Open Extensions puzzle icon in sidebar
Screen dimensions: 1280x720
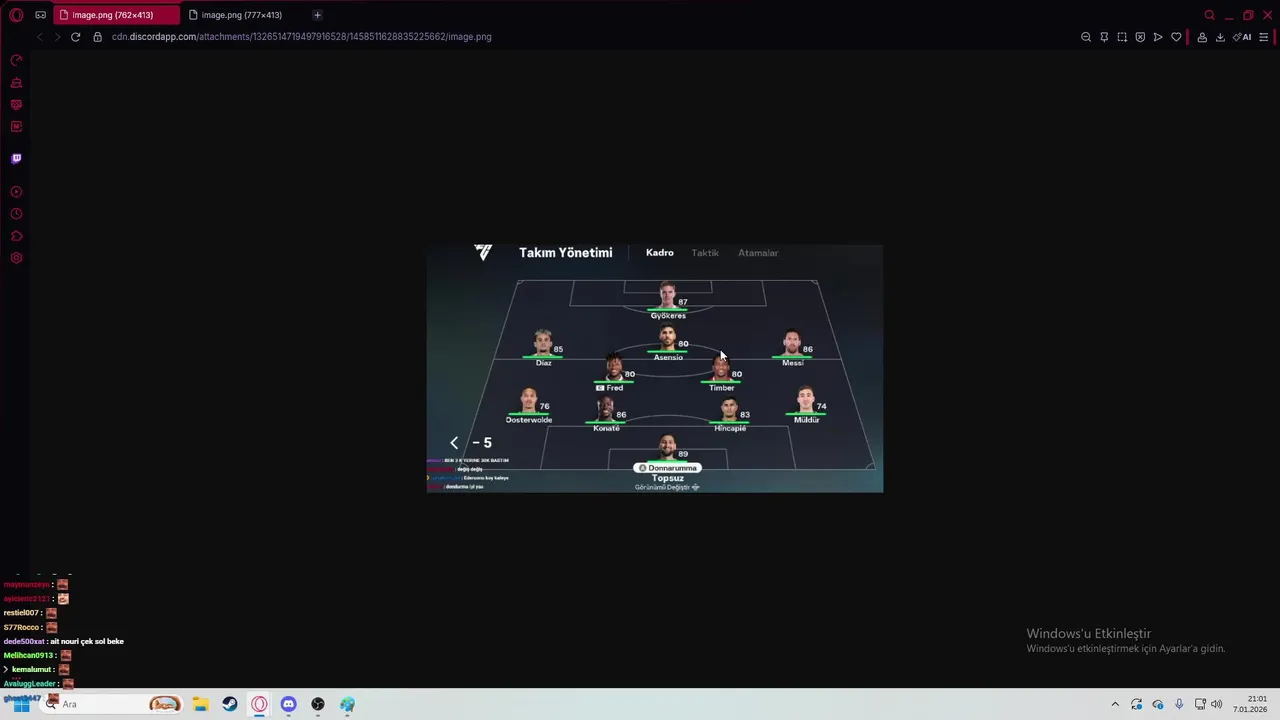16,236
